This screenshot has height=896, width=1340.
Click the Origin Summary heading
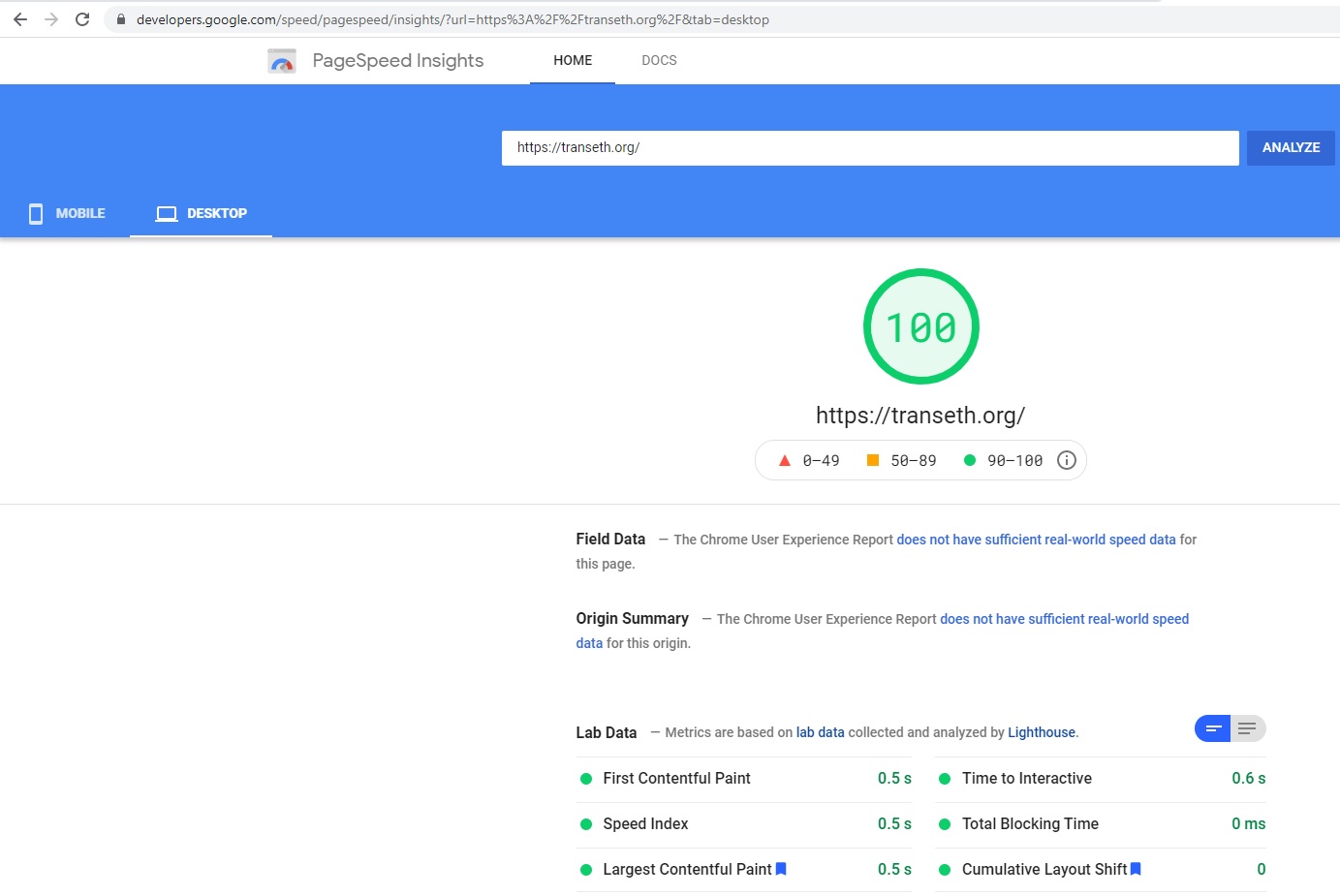point(632,618)
